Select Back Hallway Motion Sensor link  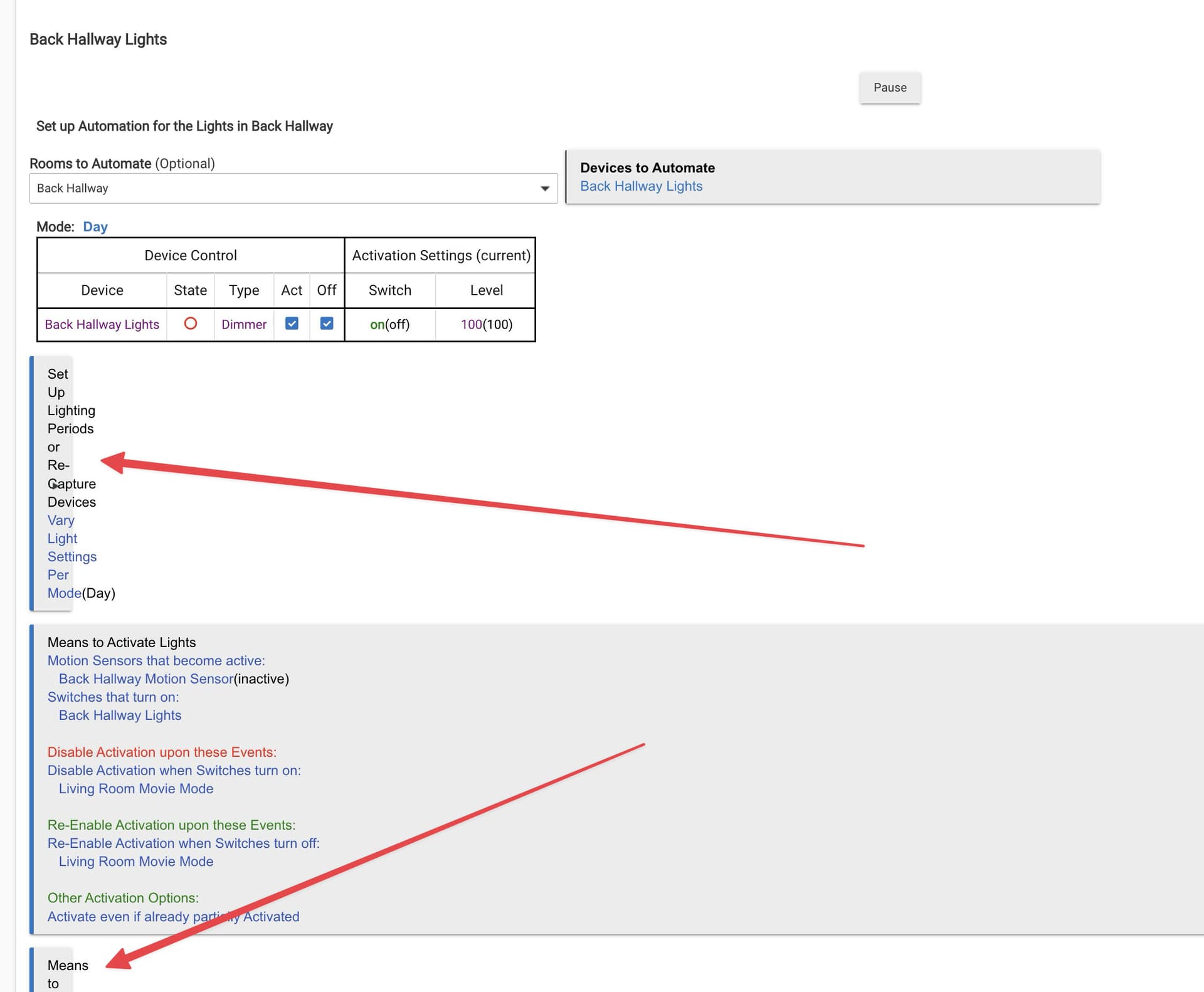coord(146,678)
